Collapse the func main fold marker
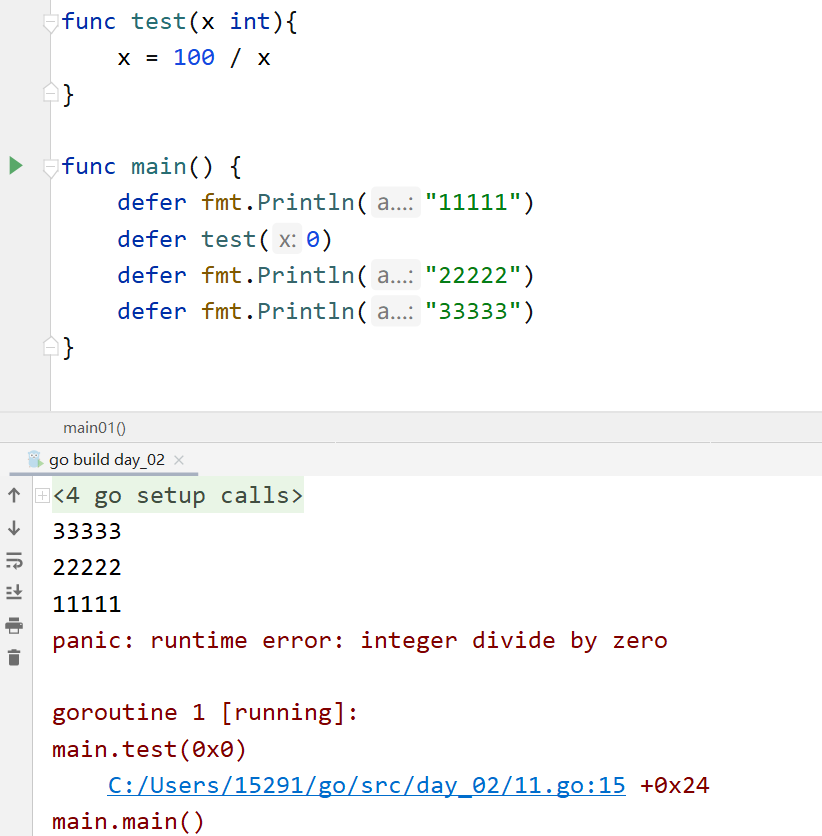This screenshot has width=822, height=836. point(51,168)
